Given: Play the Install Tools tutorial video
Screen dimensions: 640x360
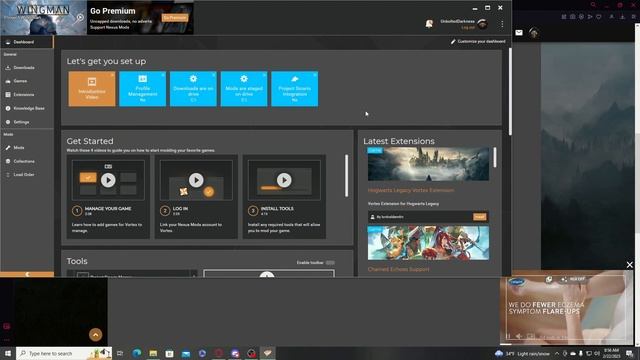Looking at the screenshot, I should pyautogui.click(x=284, y=180).
